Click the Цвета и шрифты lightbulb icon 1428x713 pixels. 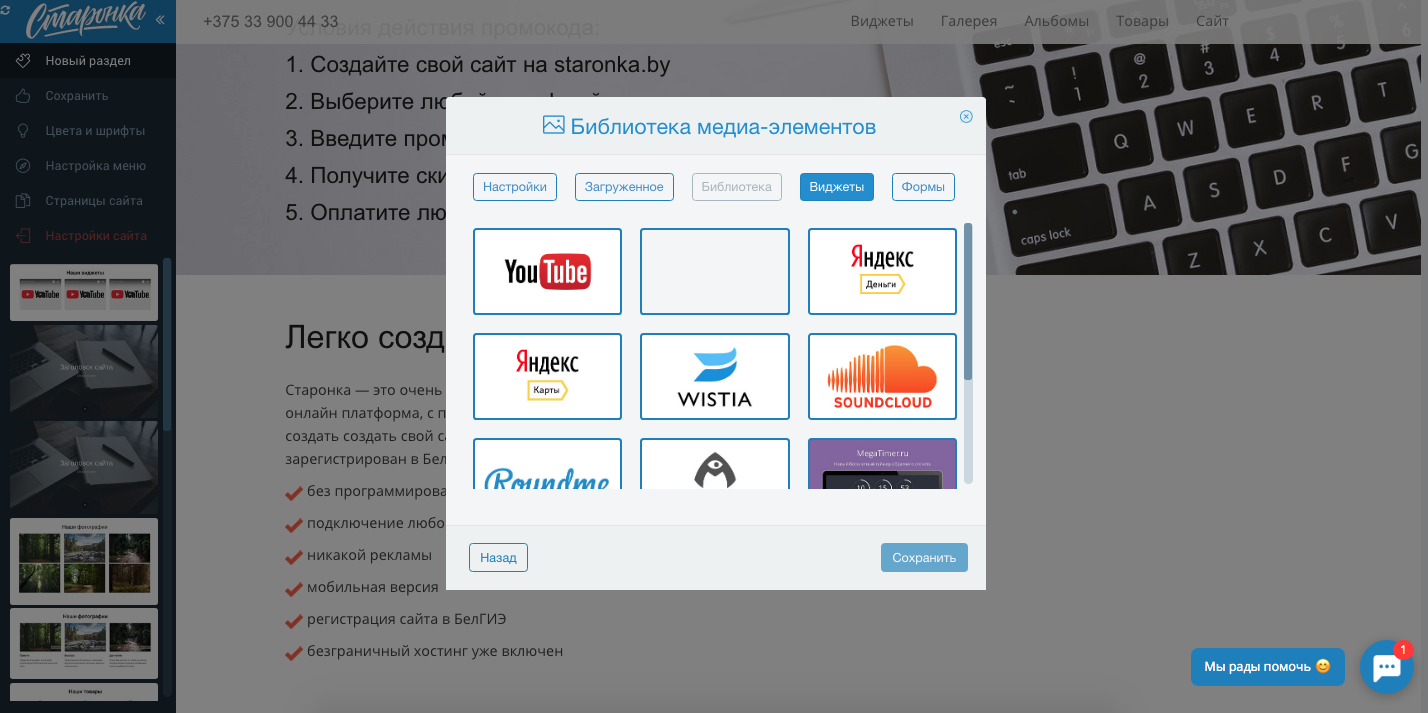pos(24,131)
